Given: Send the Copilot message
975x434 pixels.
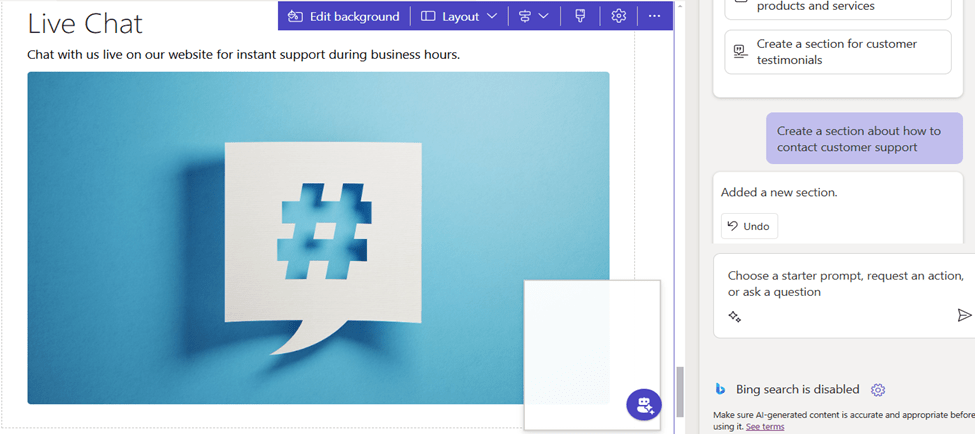Looking at the screenshot, I should pos(963,315).
